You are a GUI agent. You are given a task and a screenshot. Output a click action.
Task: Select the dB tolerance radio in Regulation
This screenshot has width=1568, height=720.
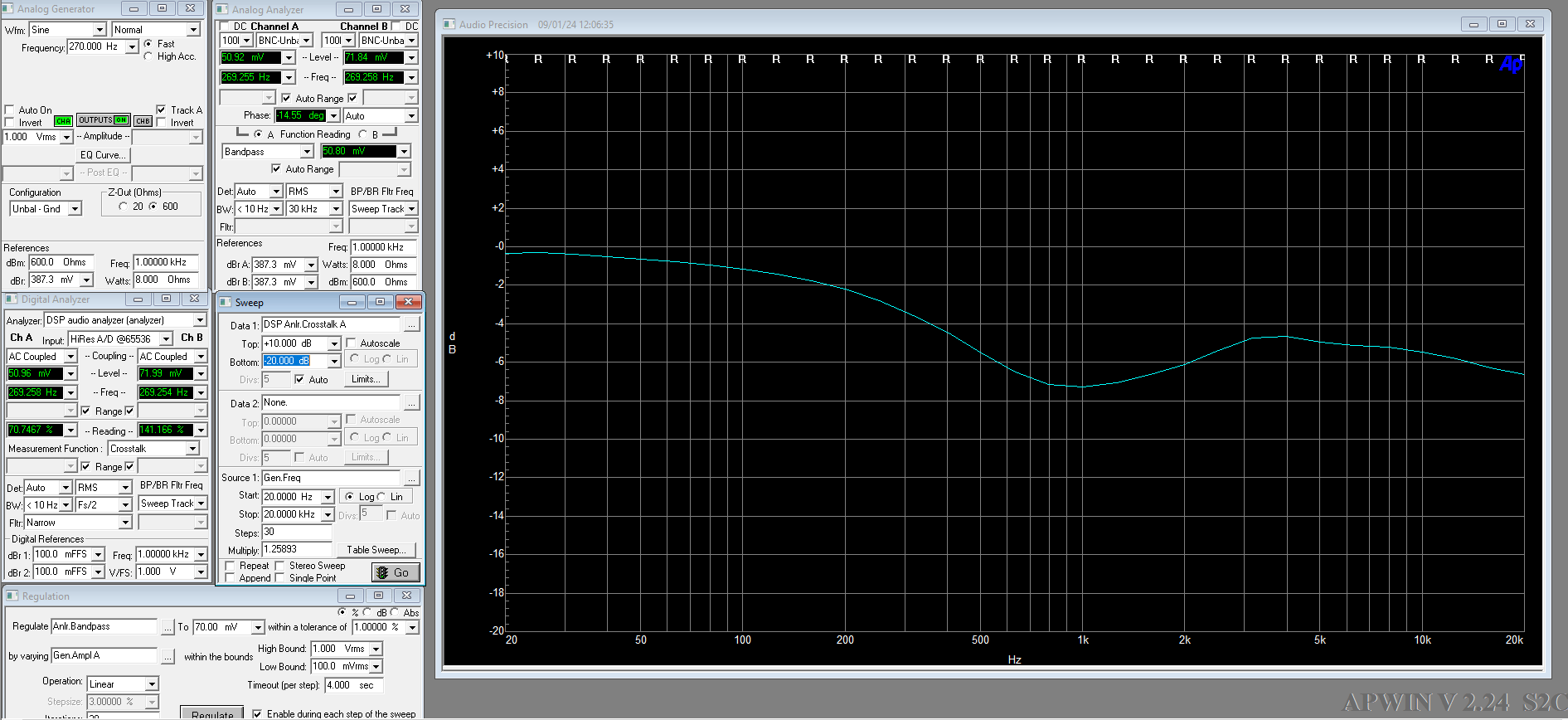coord(368,613)
